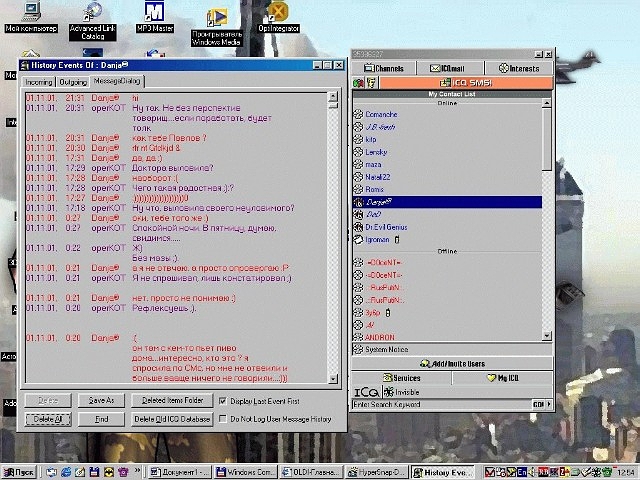Open the Channels tab in ICQ
This screenshot has height=480, width=640.
coord(384,68)
